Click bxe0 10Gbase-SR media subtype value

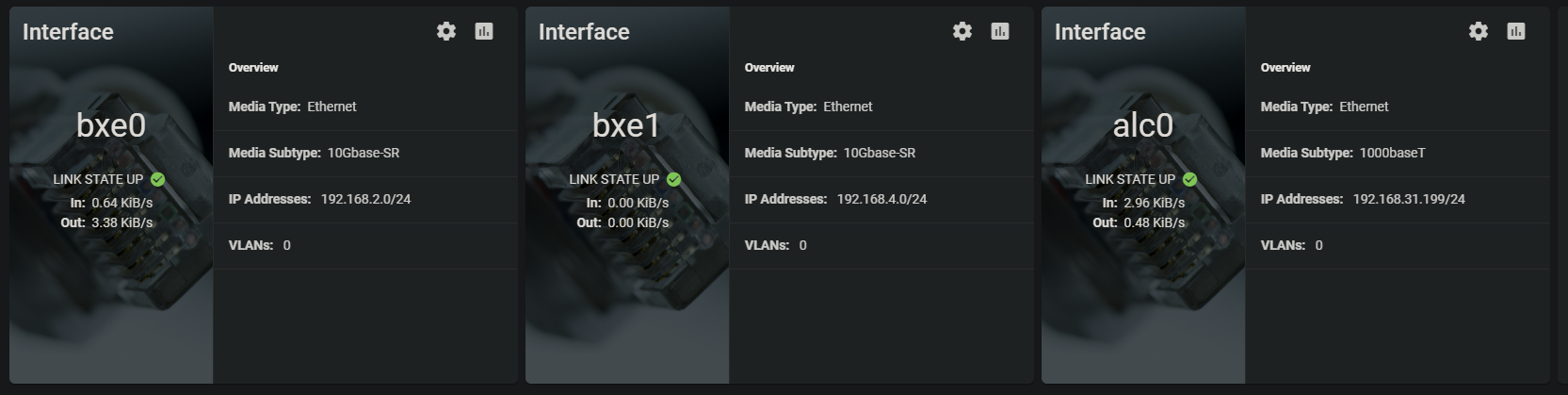click(364, 153)
